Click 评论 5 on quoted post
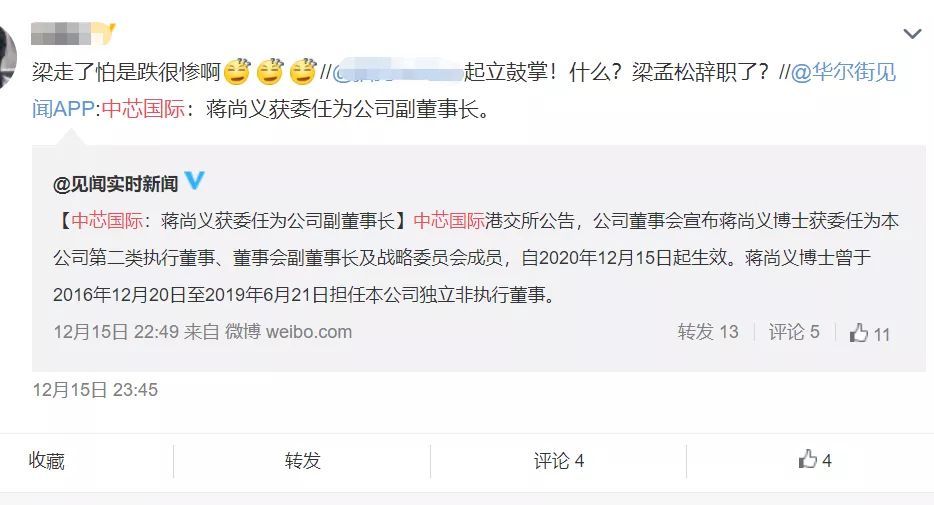934x505 pixels. click(x=794, y=332)
